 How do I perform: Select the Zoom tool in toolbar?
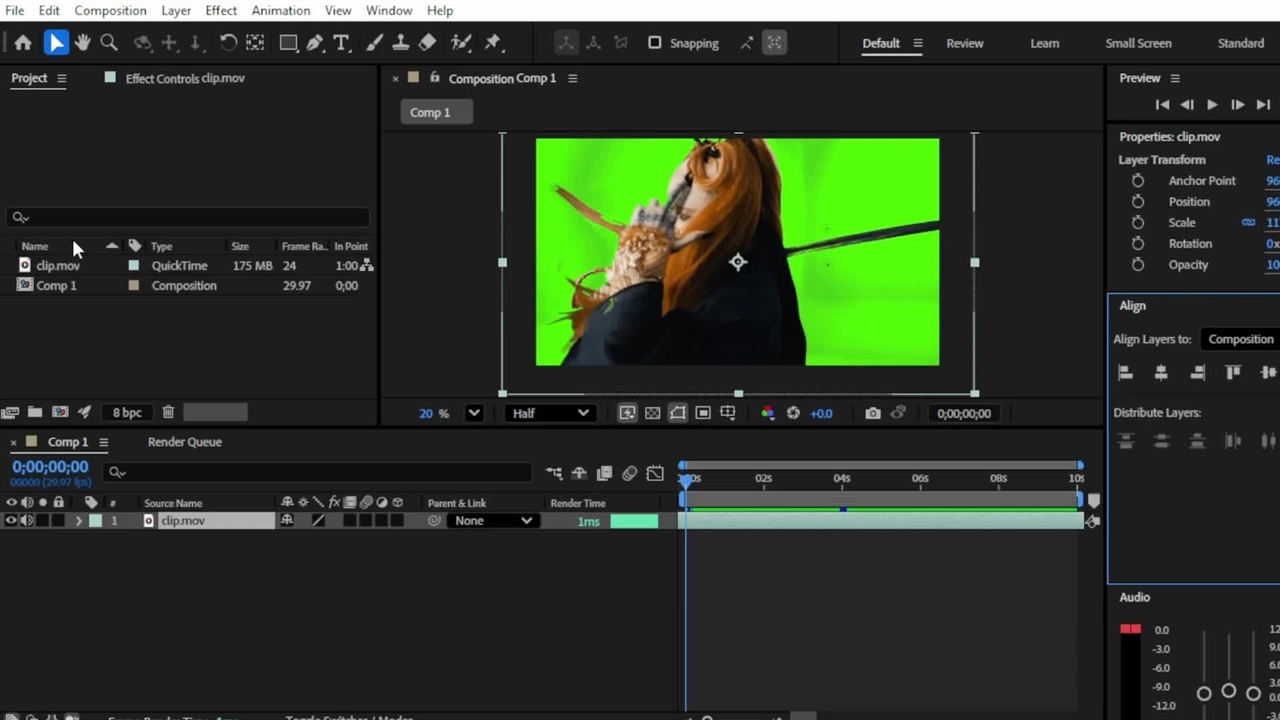pyautogui.click(x=109, y=43)
